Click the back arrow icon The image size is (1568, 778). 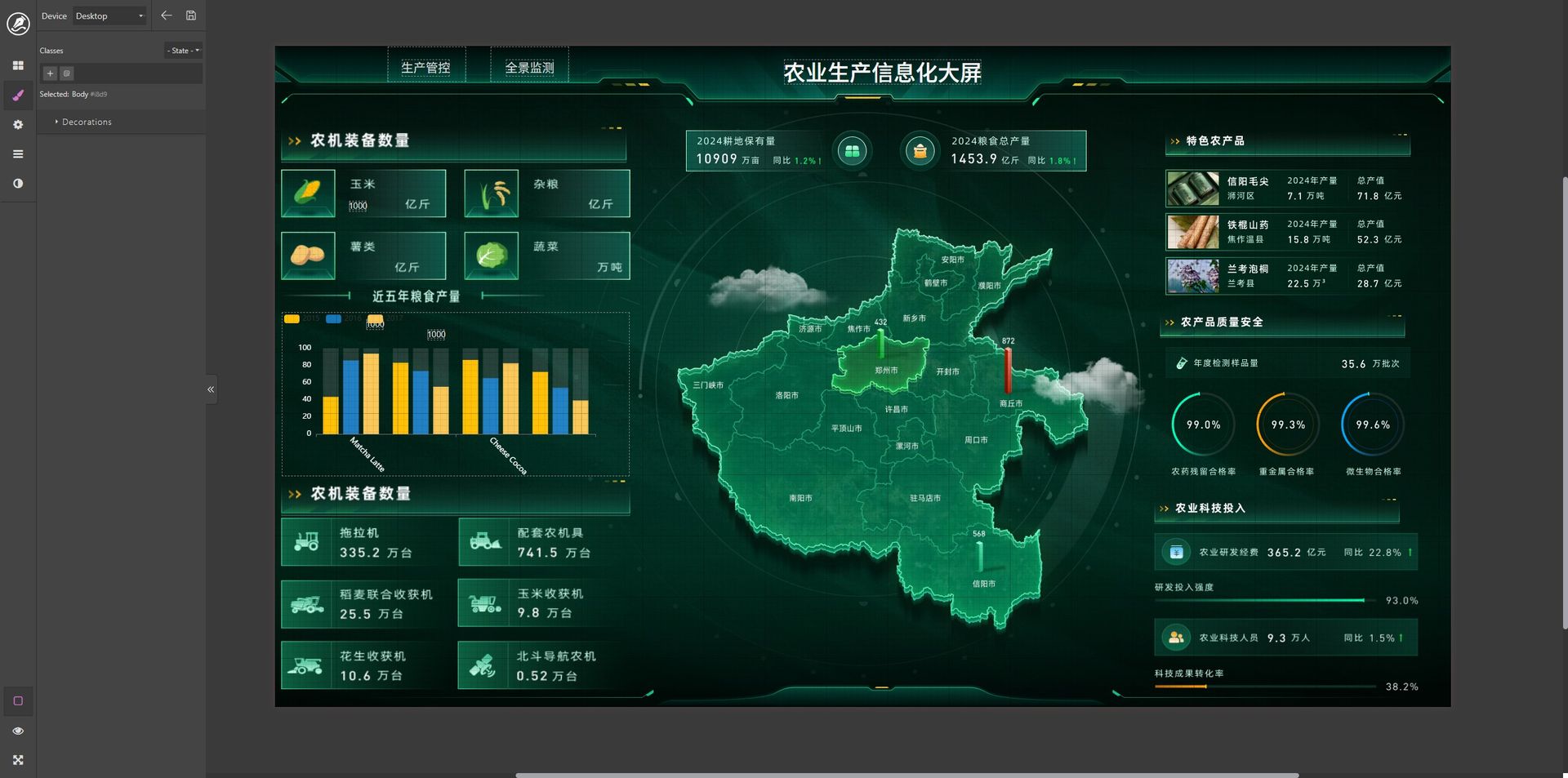click(167, 16)
